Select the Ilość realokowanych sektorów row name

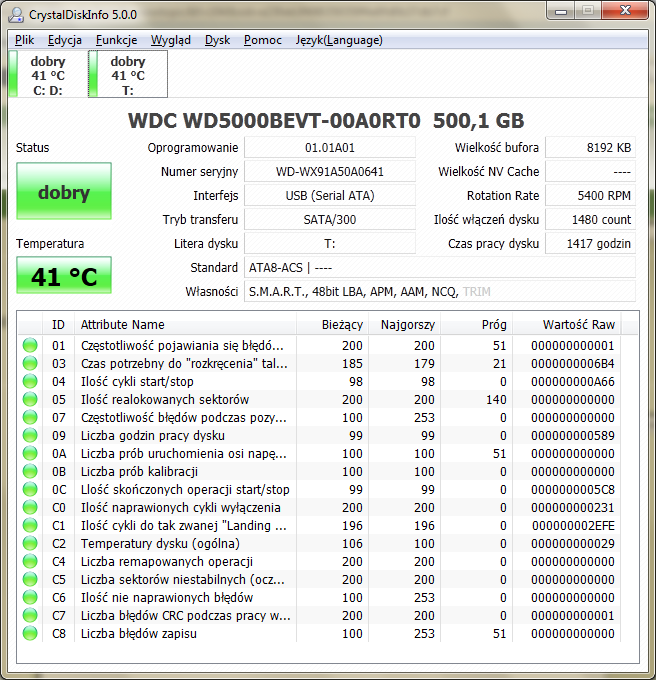165,399
